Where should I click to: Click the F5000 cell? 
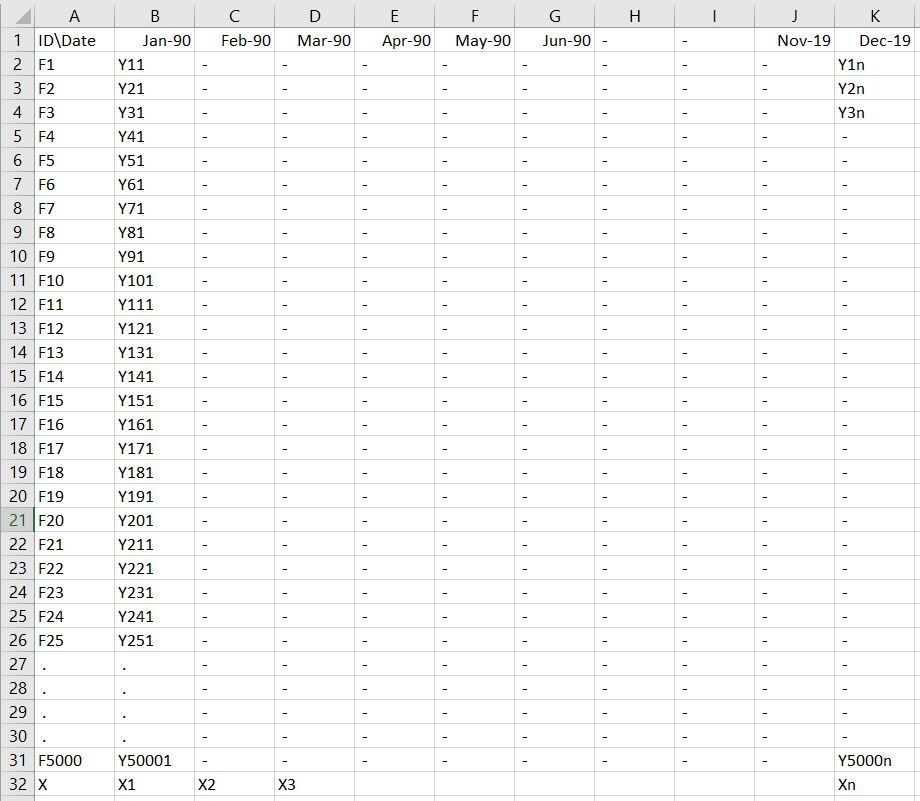click(74, 760)
